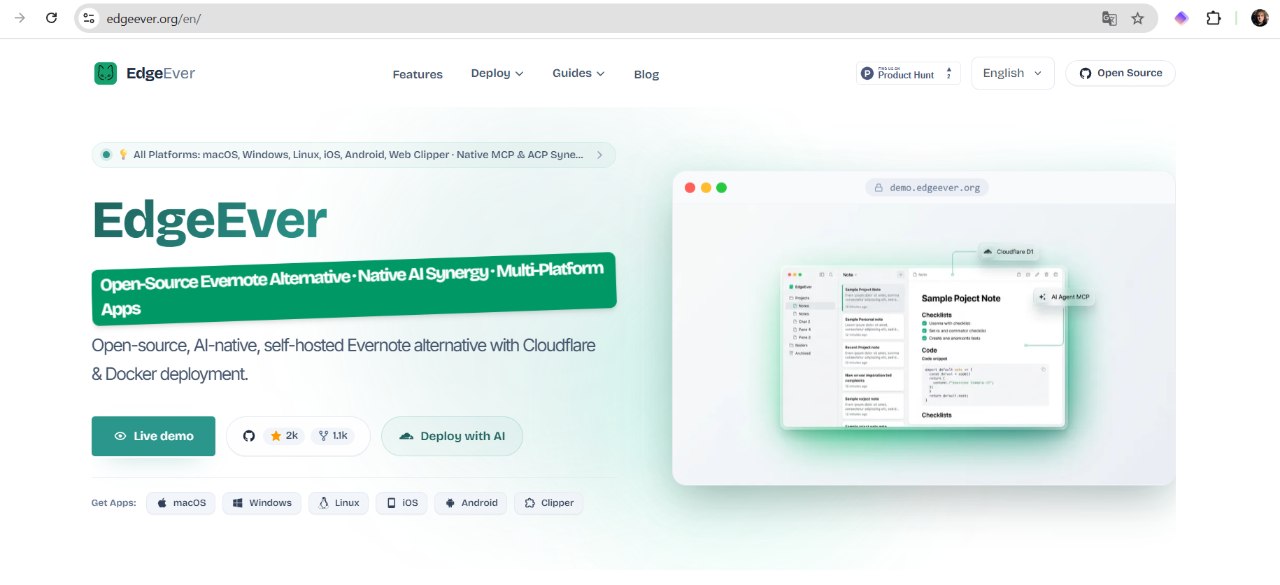Bookmark this page with the star icon
The image size is (1280, 585).
(1137, 18)
